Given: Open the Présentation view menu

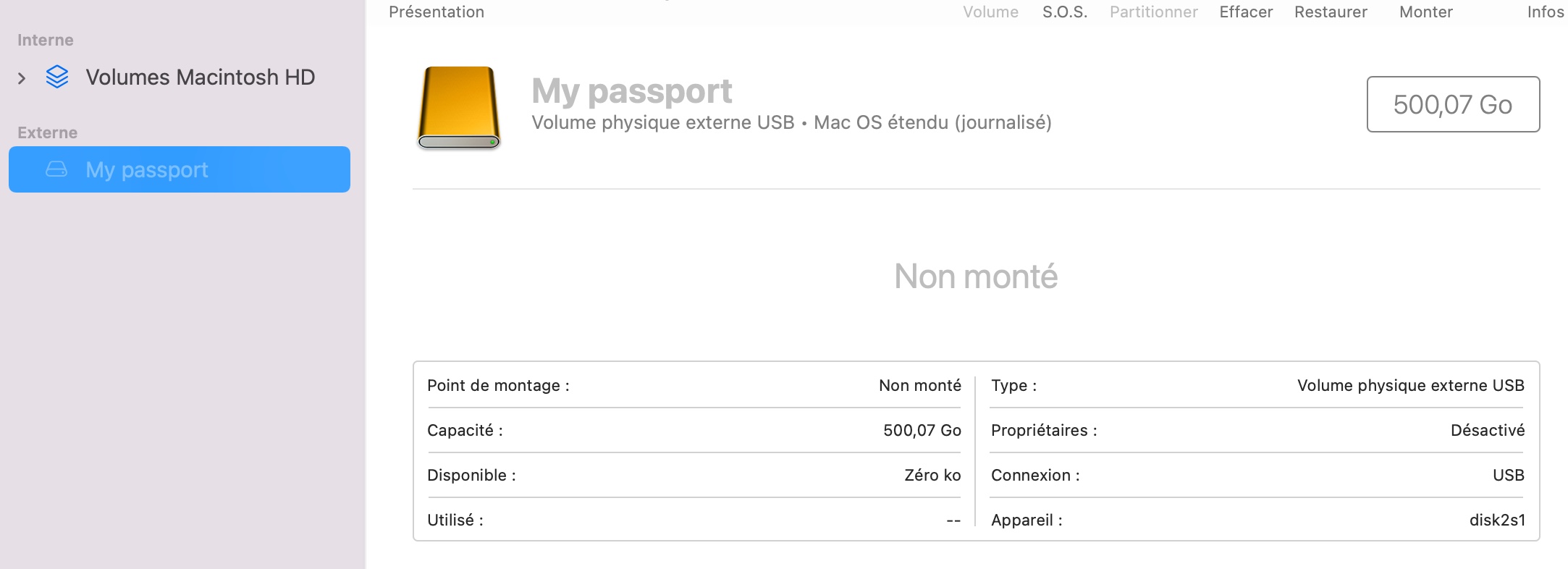Looking at the screenshot, I should pos(437,12).
